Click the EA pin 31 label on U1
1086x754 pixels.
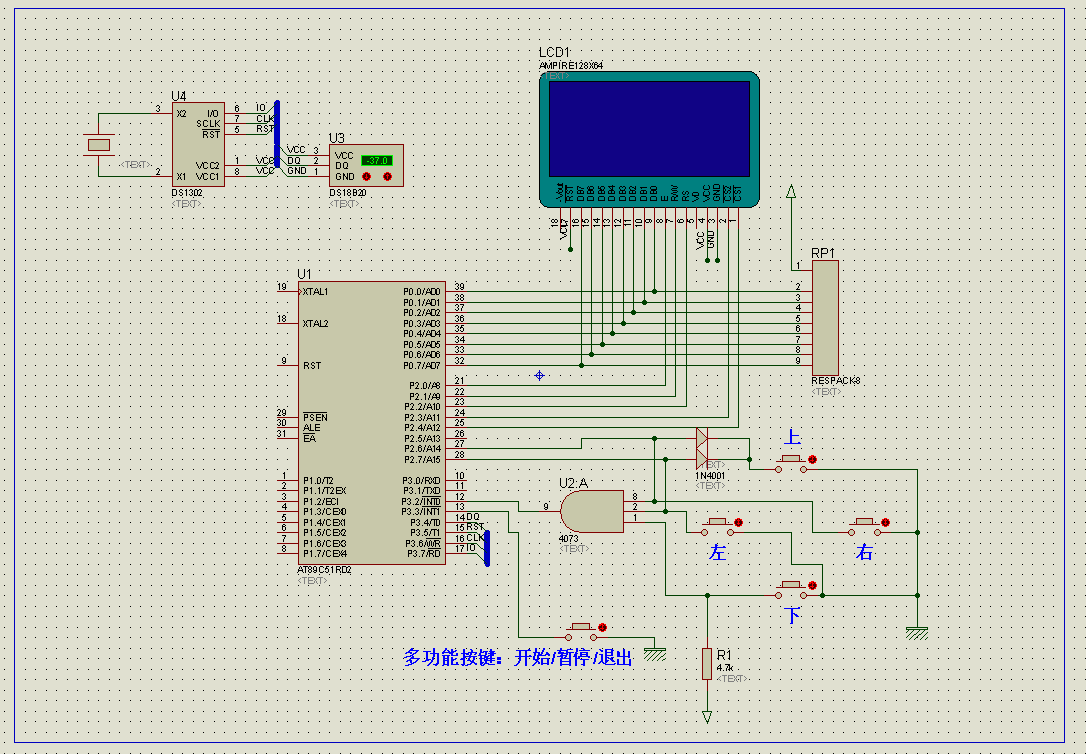(x=310, y=438)
